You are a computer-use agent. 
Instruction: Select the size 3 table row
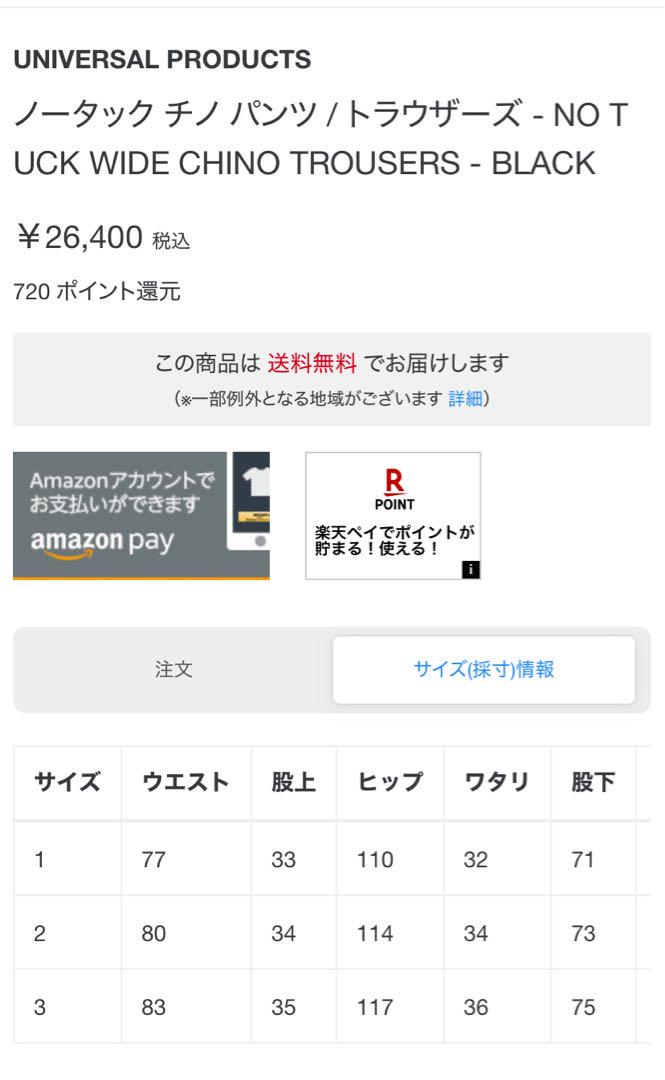(x=332, y=1006)
